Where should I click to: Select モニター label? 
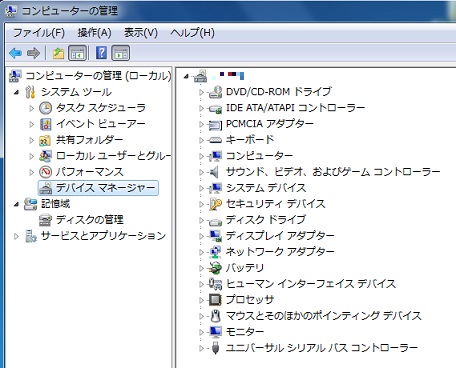(245, 332)
